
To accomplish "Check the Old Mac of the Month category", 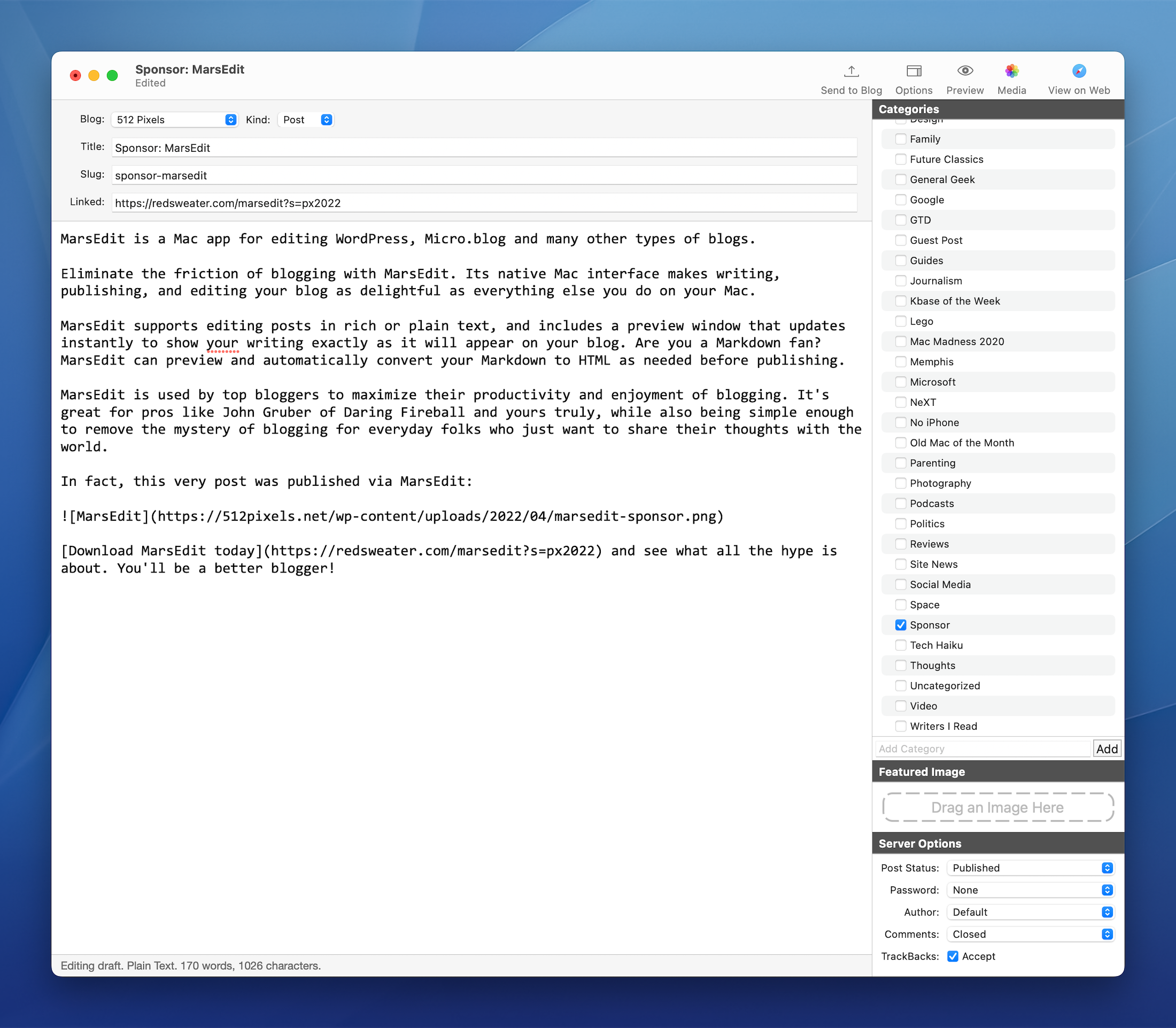I will (901, 442).
